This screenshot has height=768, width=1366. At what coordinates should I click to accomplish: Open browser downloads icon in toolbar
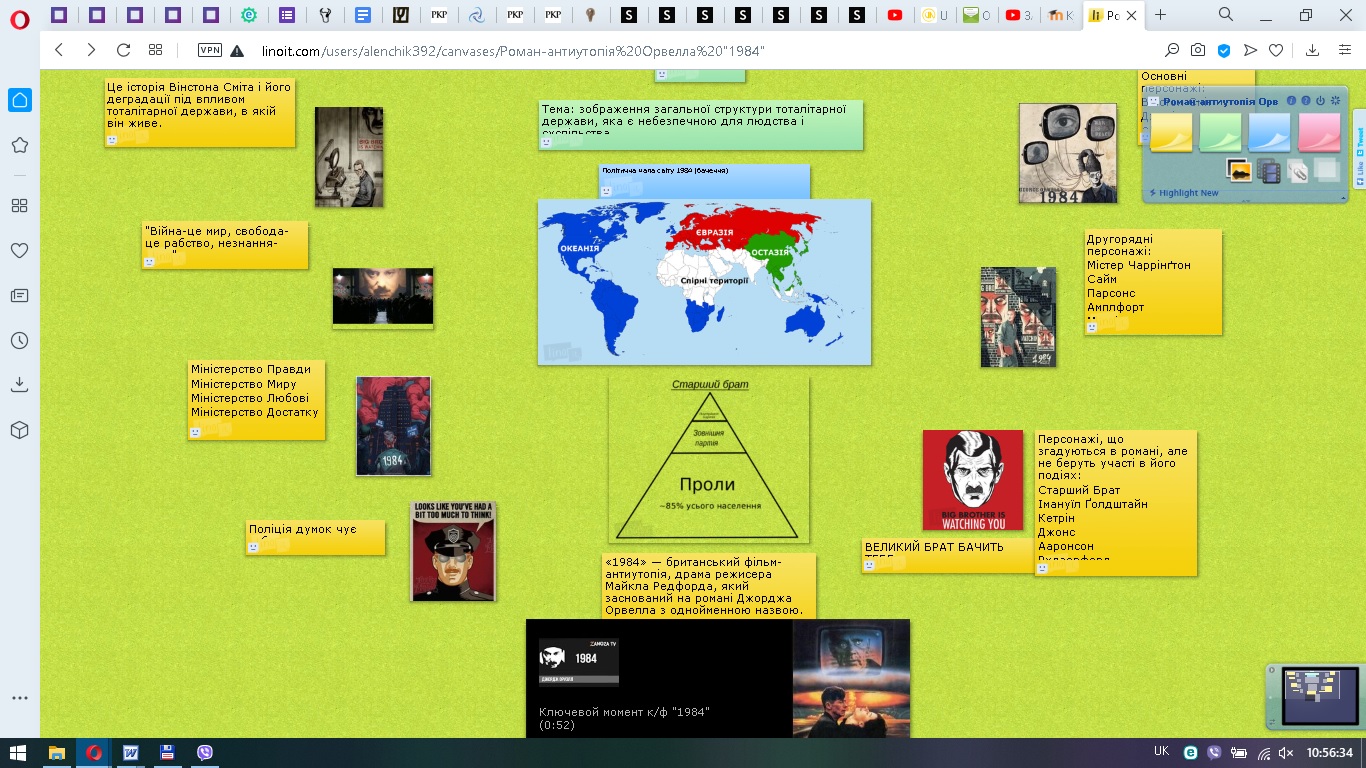[x=1313, y=50]
